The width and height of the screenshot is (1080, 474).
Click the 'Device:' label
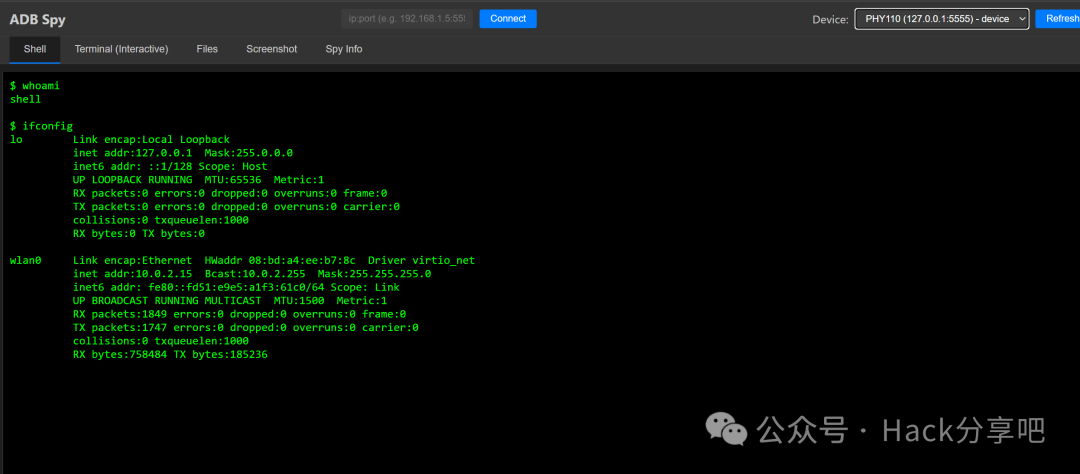831,19
